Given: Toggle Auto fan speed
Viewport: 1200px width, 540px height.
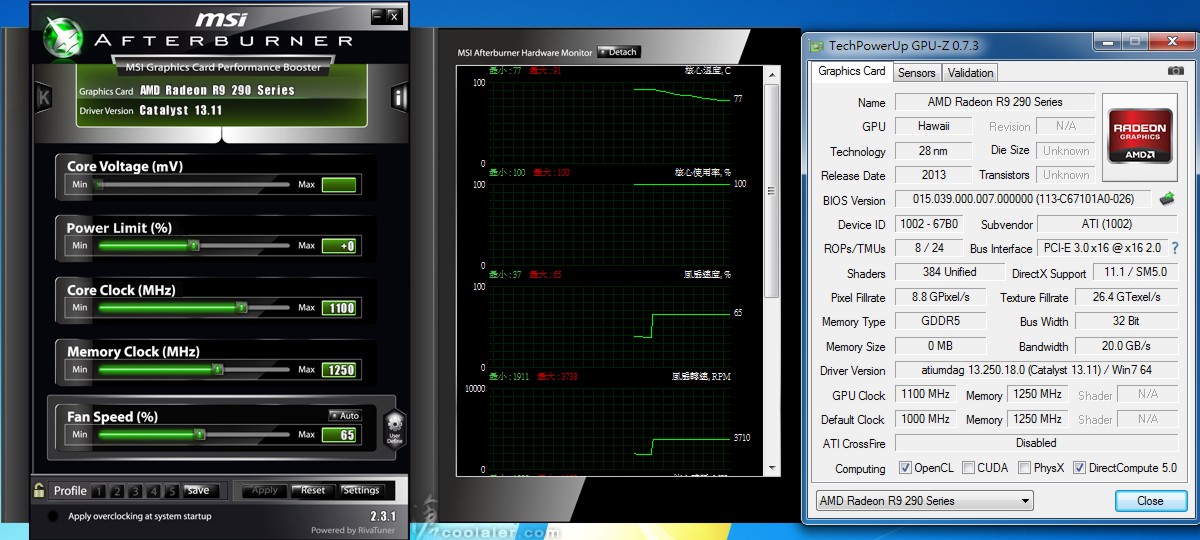Looking at the screenshot, I should pos(344,416).
